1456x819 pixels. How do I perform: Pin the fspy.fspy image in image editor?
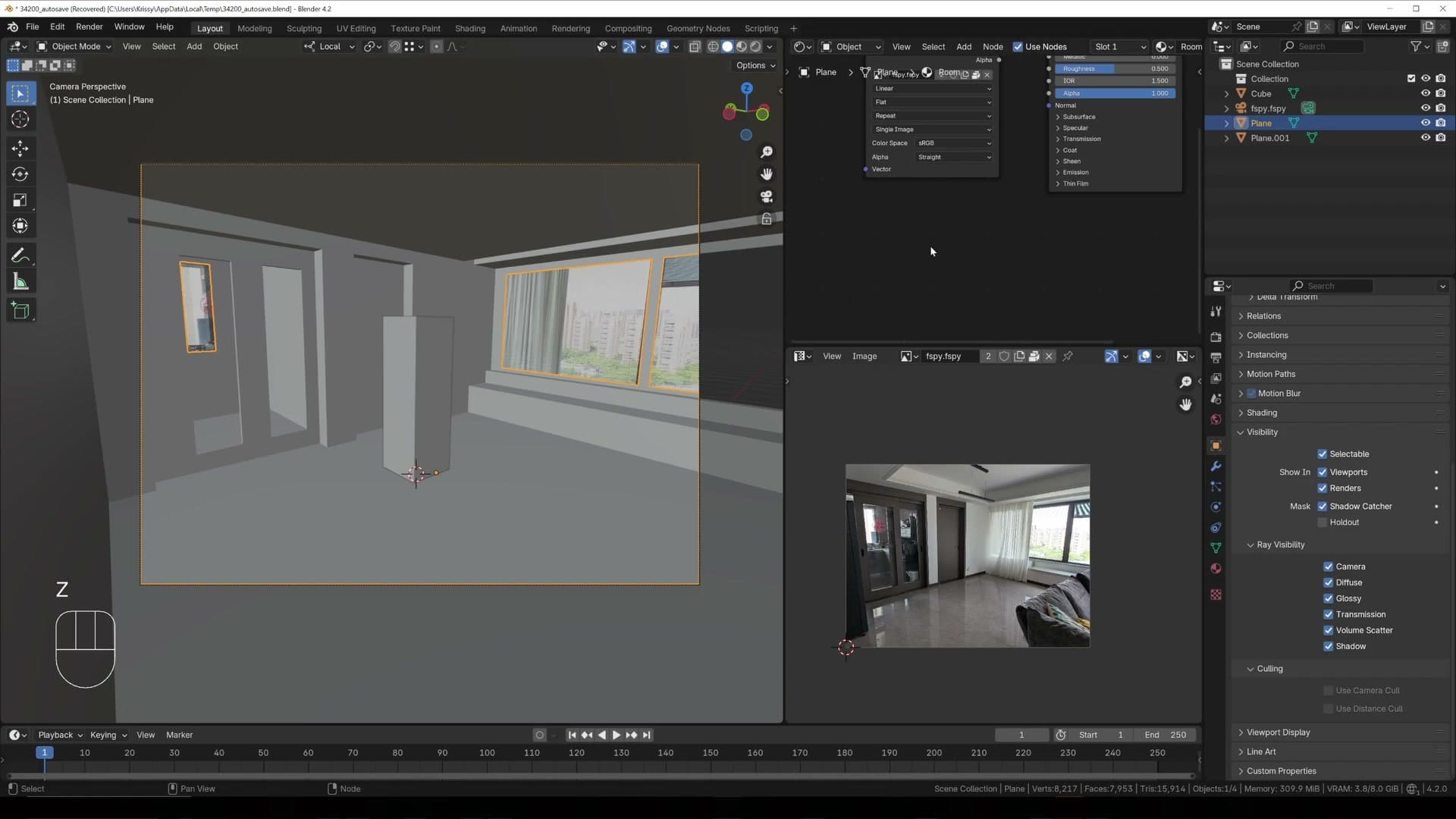[1068, 356]
